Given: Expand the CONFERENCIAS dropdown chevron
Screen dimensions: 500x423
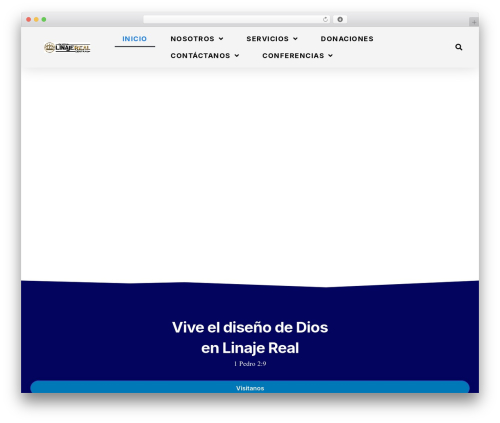Looking at the screenshot, I should coord(330,55).
